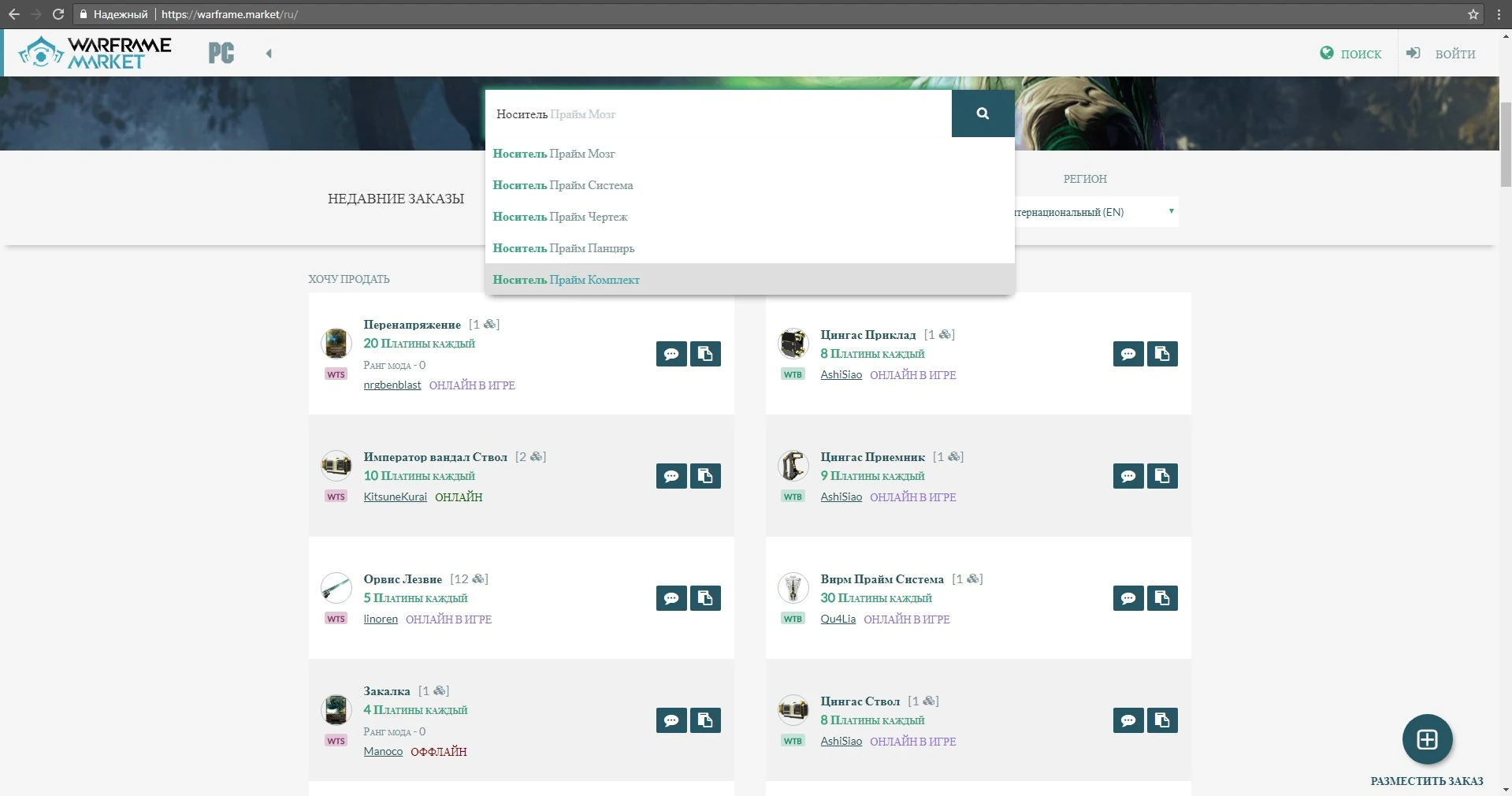Select suggestion Носитель Прайм Система
This screenshot has height=796, width=1512.
749,185
